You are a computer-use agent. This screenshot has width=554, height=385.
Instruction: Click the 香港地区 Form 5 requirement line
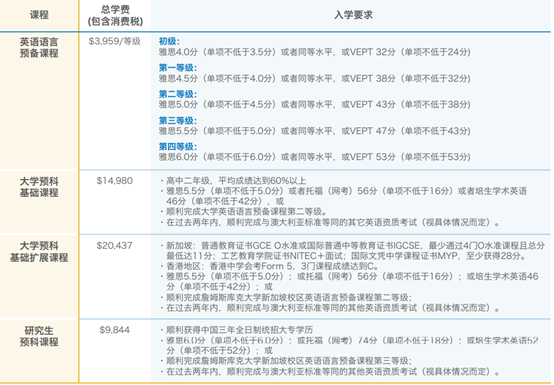[270, 266]
